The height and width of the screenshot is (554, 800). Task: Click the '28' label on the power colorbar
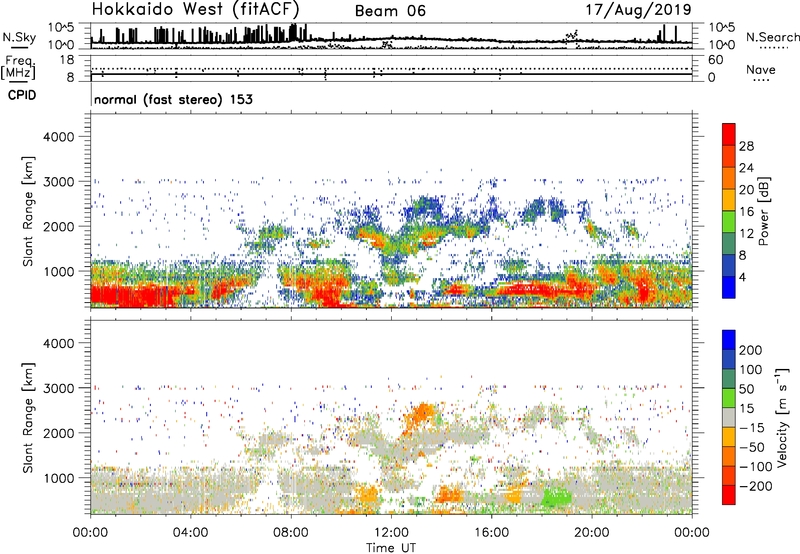pyautogui.click(x=746, y=146)
